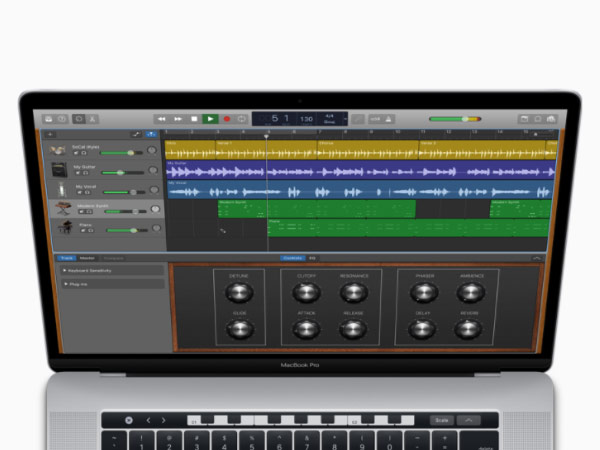This screenshot has height=450, width=600.
Task: Switch to the Master tab
Action: [x=88, y=258]
